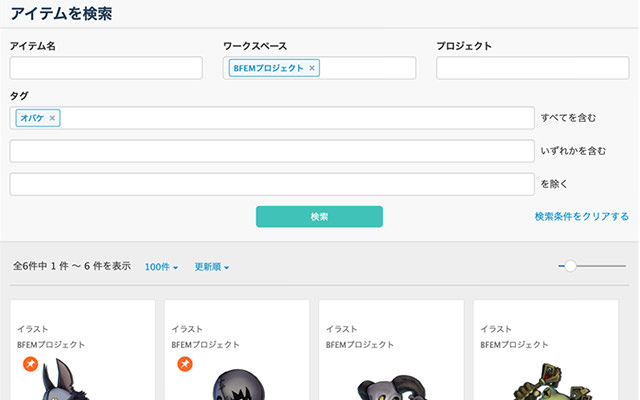
Task: Open the 100件 per-page dropdown
Action: (x=161, y=267)
